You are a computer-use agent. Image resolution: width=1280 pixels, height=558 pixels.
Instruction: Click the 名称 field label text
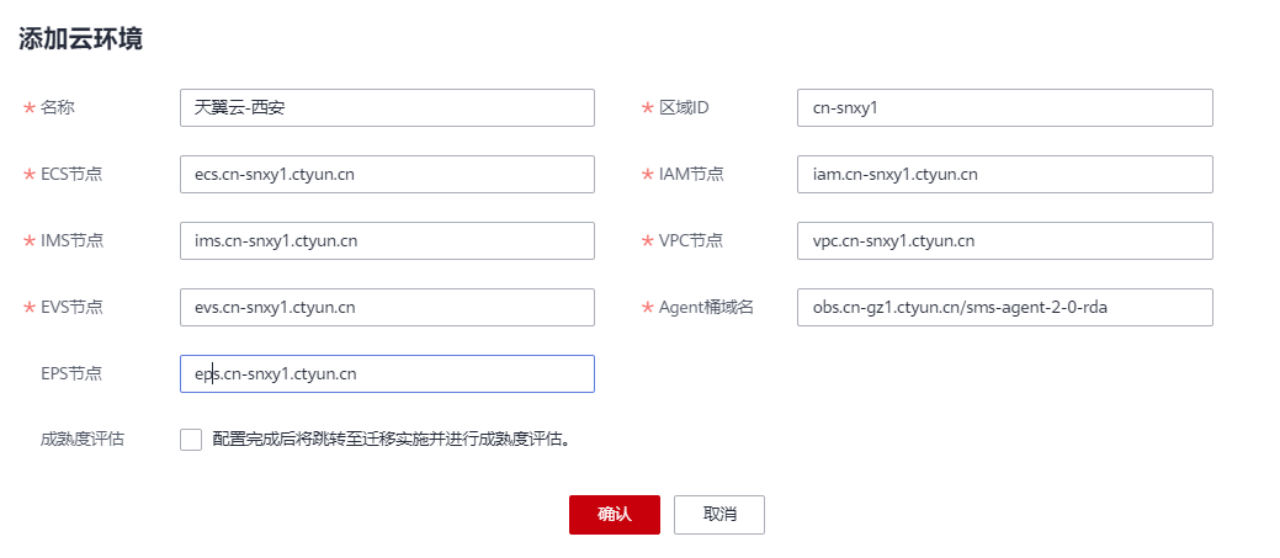[x=57, y=107]
